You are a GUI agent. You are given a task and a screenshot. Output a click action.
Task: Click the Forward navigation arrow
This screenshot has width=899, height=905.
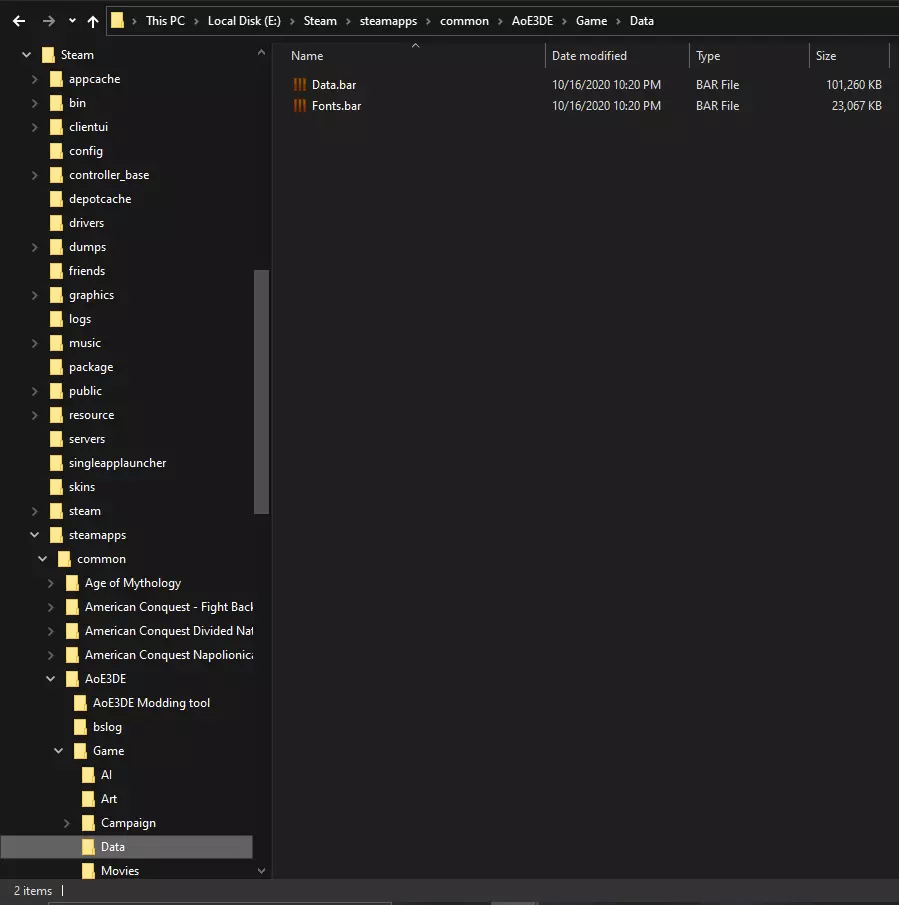pos(49,21)
